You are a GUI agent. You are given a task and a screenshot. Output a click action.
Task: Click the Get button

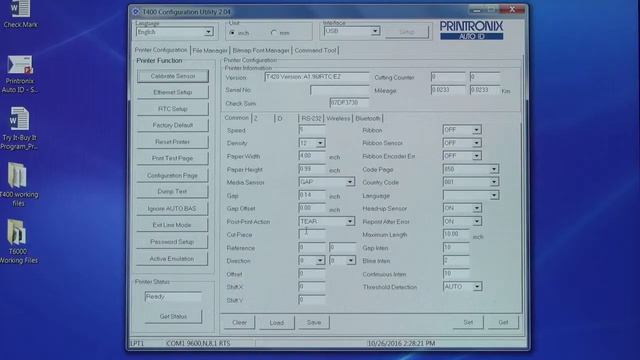503,322
